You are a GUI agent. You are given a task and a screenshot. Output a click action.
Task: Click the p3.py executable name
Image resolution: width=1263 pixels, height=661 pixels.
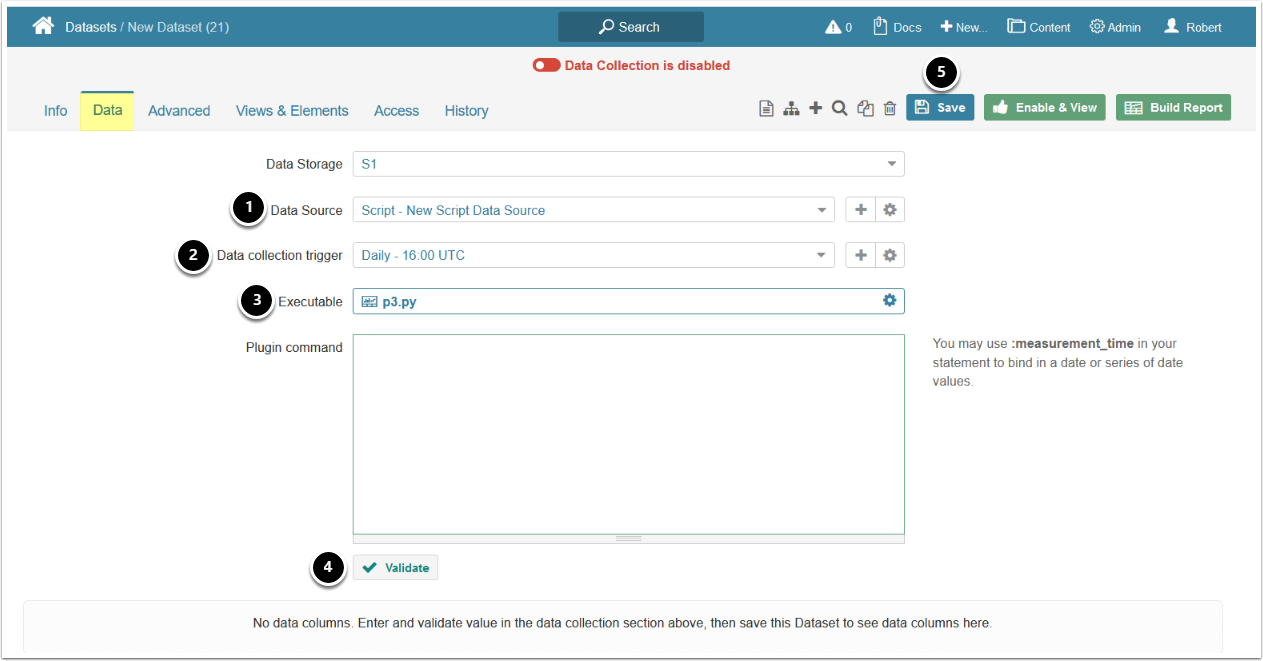click(x=399, y=301)
